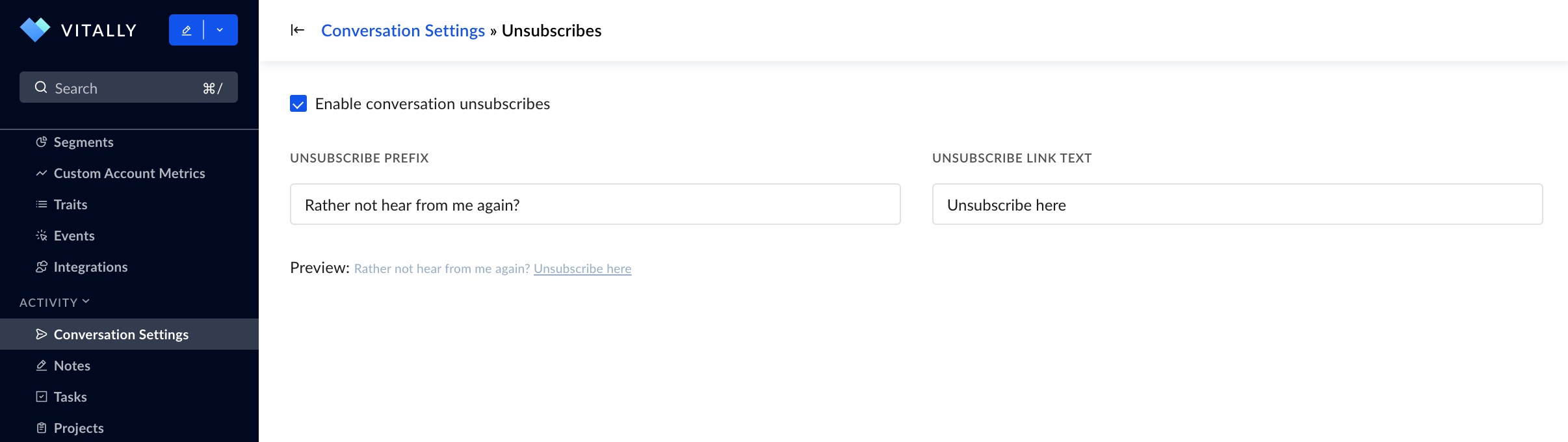Open the dropdown arrow beside compose button
Screen dimensions: 1568x442
(220, 30)
